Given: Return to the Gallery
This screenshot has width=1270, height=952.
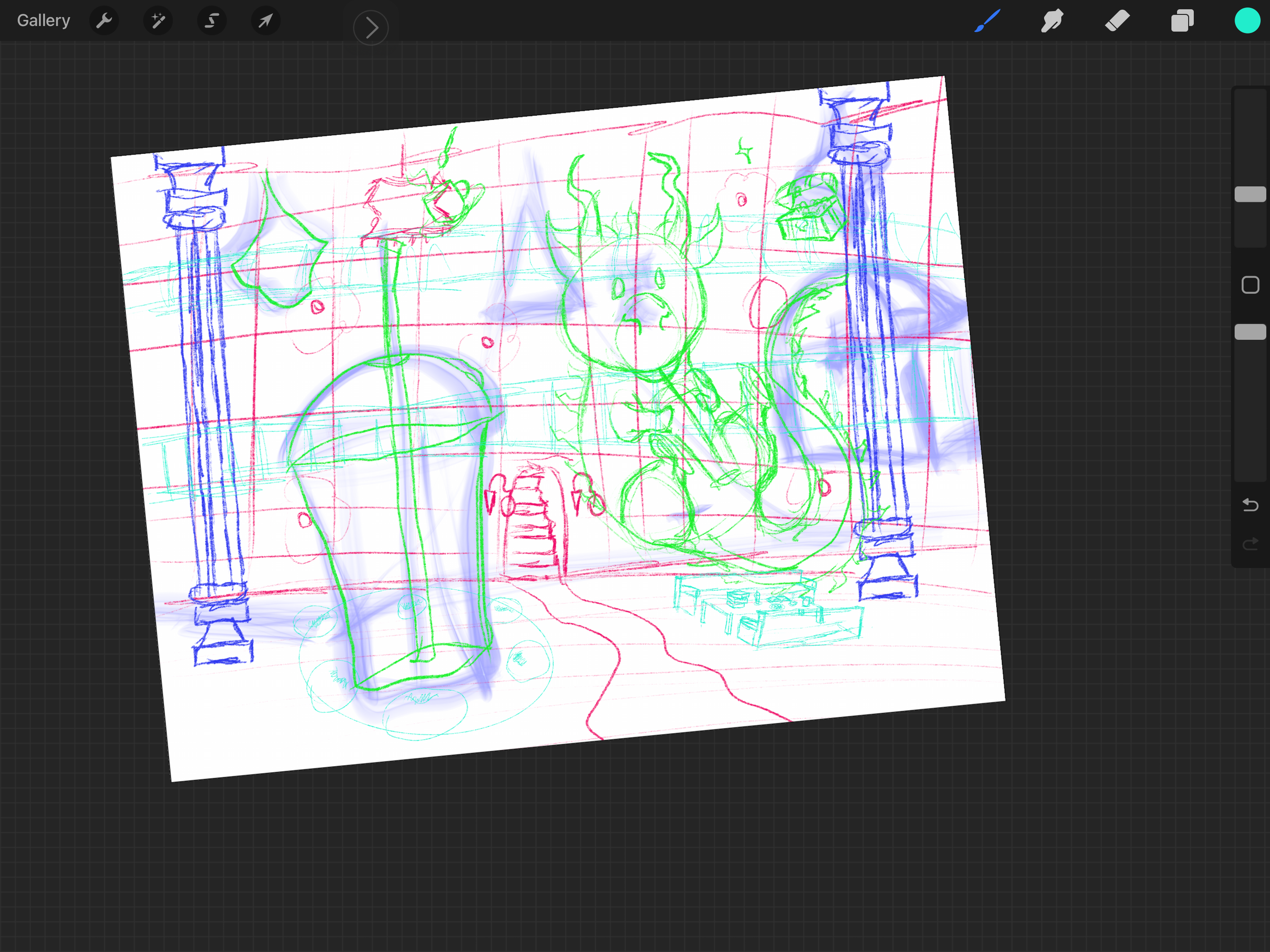Looking at the screenshot, I should 43,21.
